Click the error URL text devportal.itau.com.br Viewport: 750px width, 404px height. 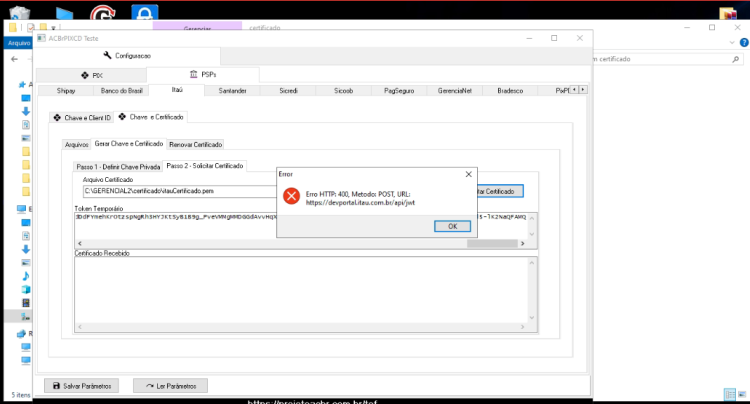point(360,203)
